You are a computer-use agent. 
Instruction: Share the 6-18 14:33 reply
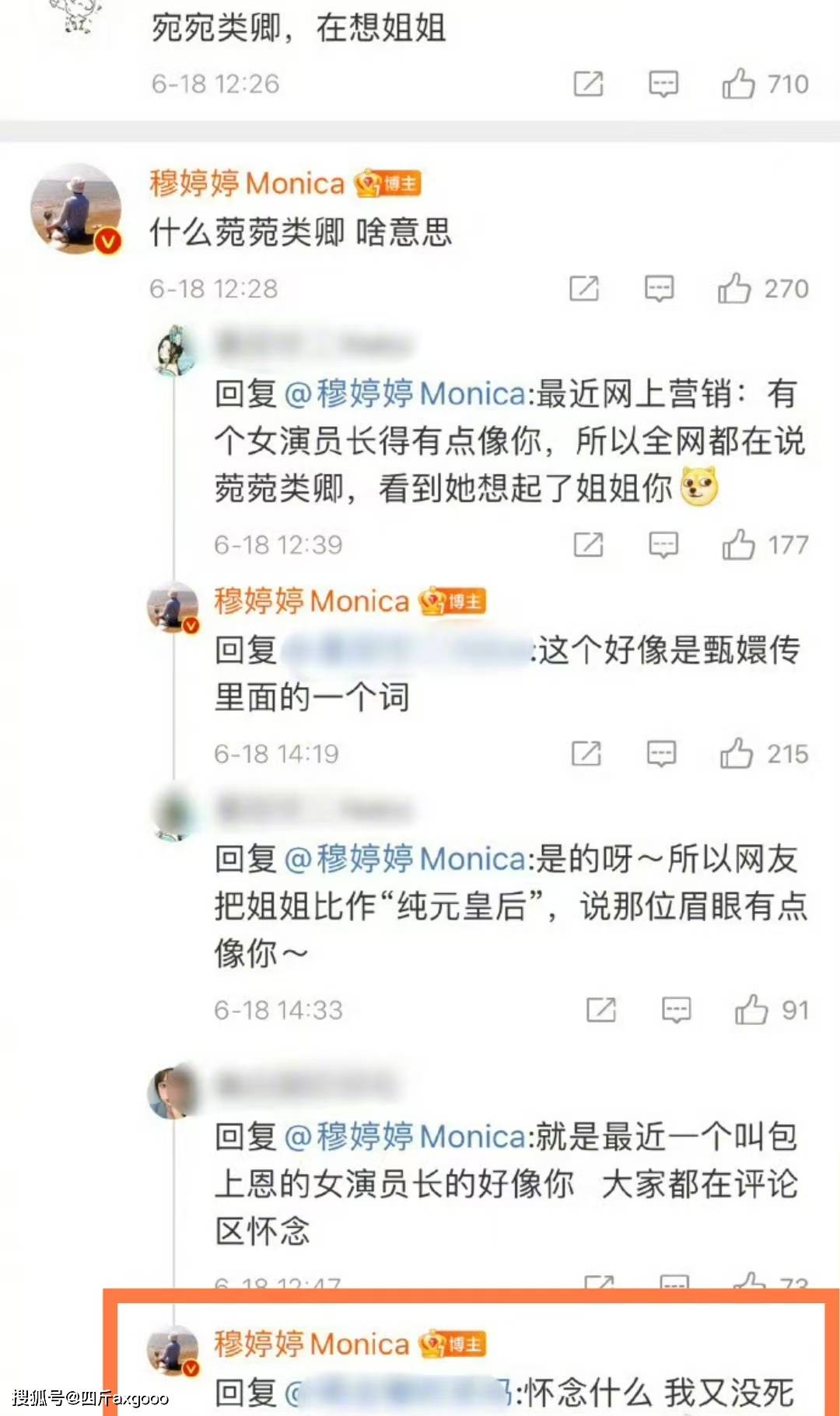pyautogui.click(x=601, y=1010)
